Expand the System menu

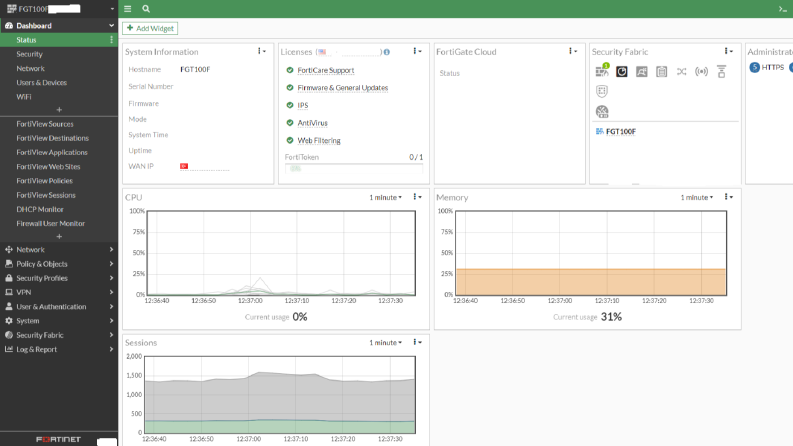click(x=59, y=321)
